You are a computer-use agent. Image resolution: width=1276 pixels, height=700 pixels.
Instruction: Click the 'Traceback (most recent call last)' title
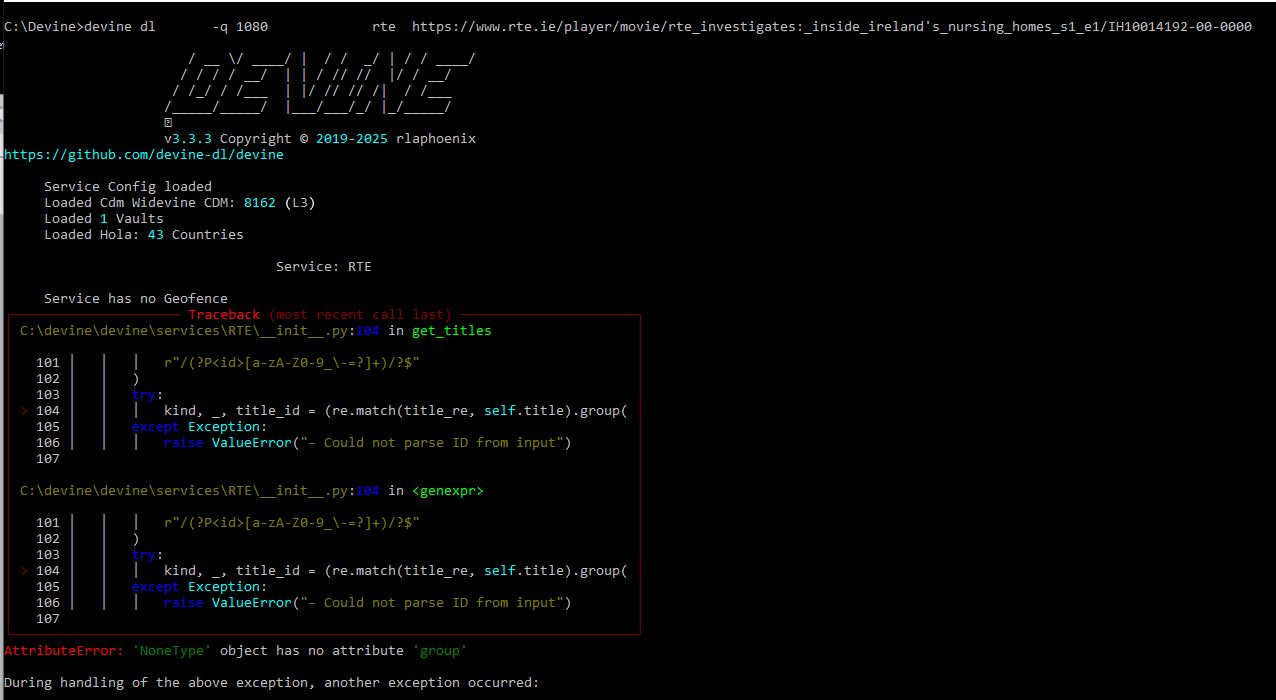(320, 314)
